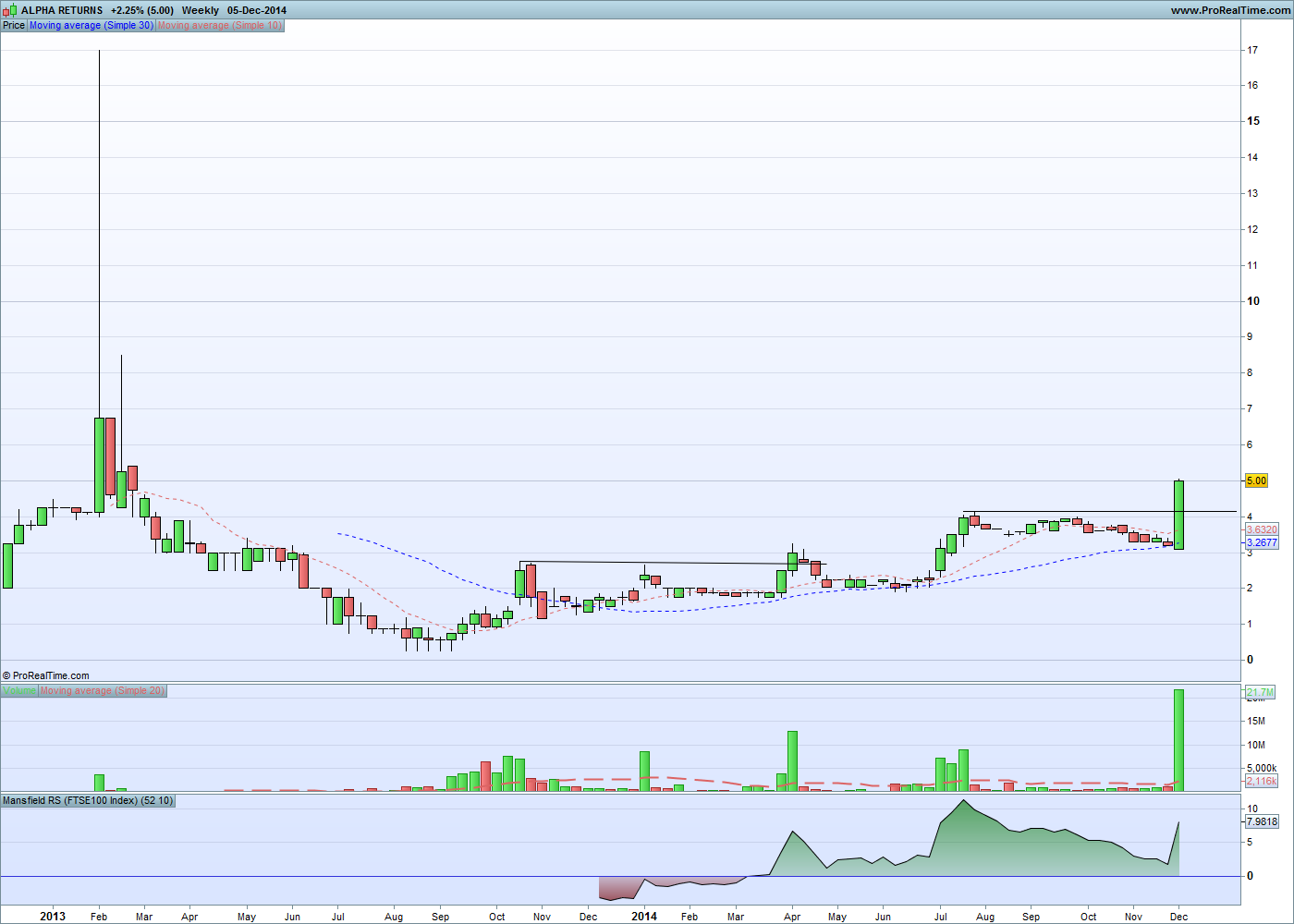Click the Weekly timeframe text in the title

[201, 10]
